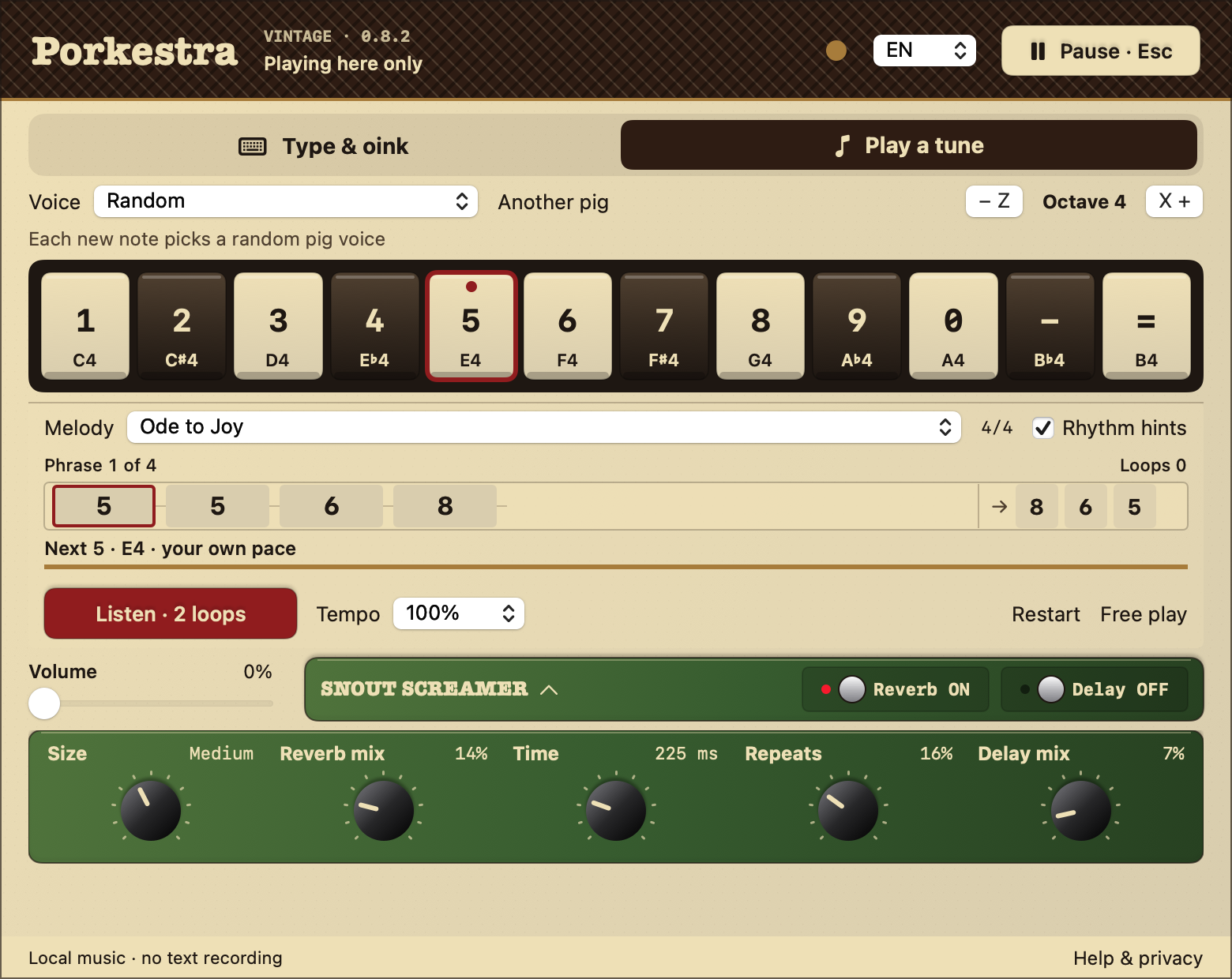Click 'Next 5 · E4 · your own pace'

pyautogui.click(x=170, y=549)
